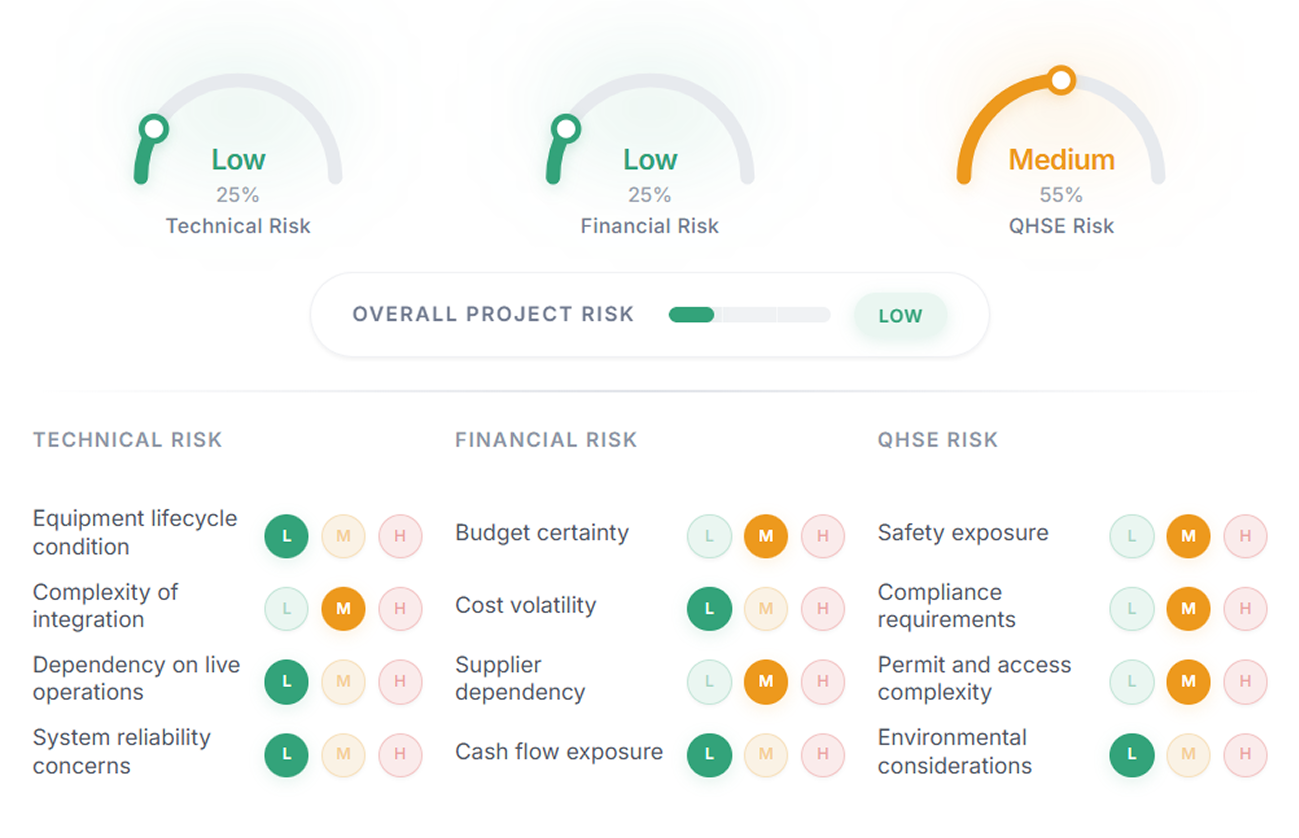Click the High circle for Cash flow exposure
Viewport: 1299px width, 838px height.
[823, 756]
